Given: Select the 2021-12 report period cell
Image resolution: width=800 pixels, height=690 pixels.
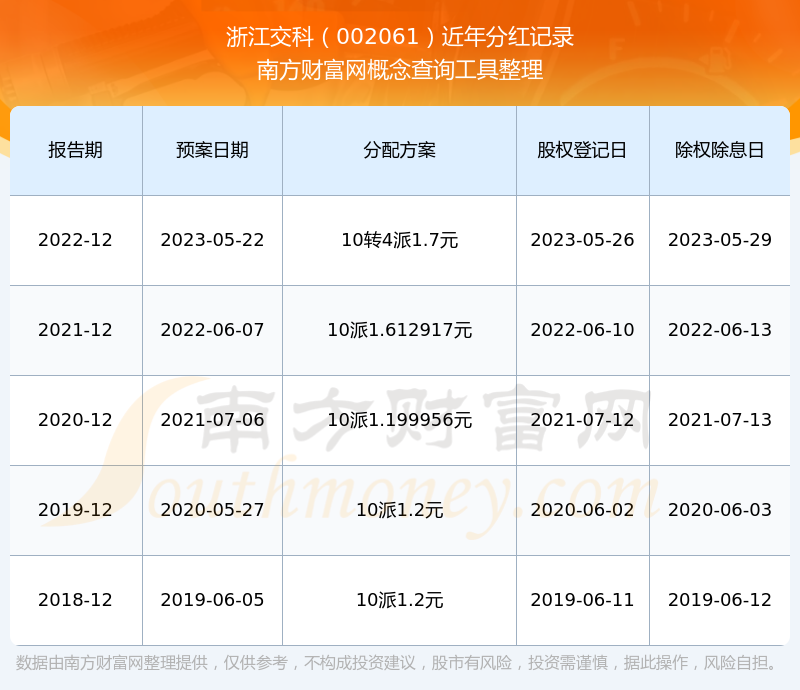Looking at the screenshot, I should tap(76, 330).
